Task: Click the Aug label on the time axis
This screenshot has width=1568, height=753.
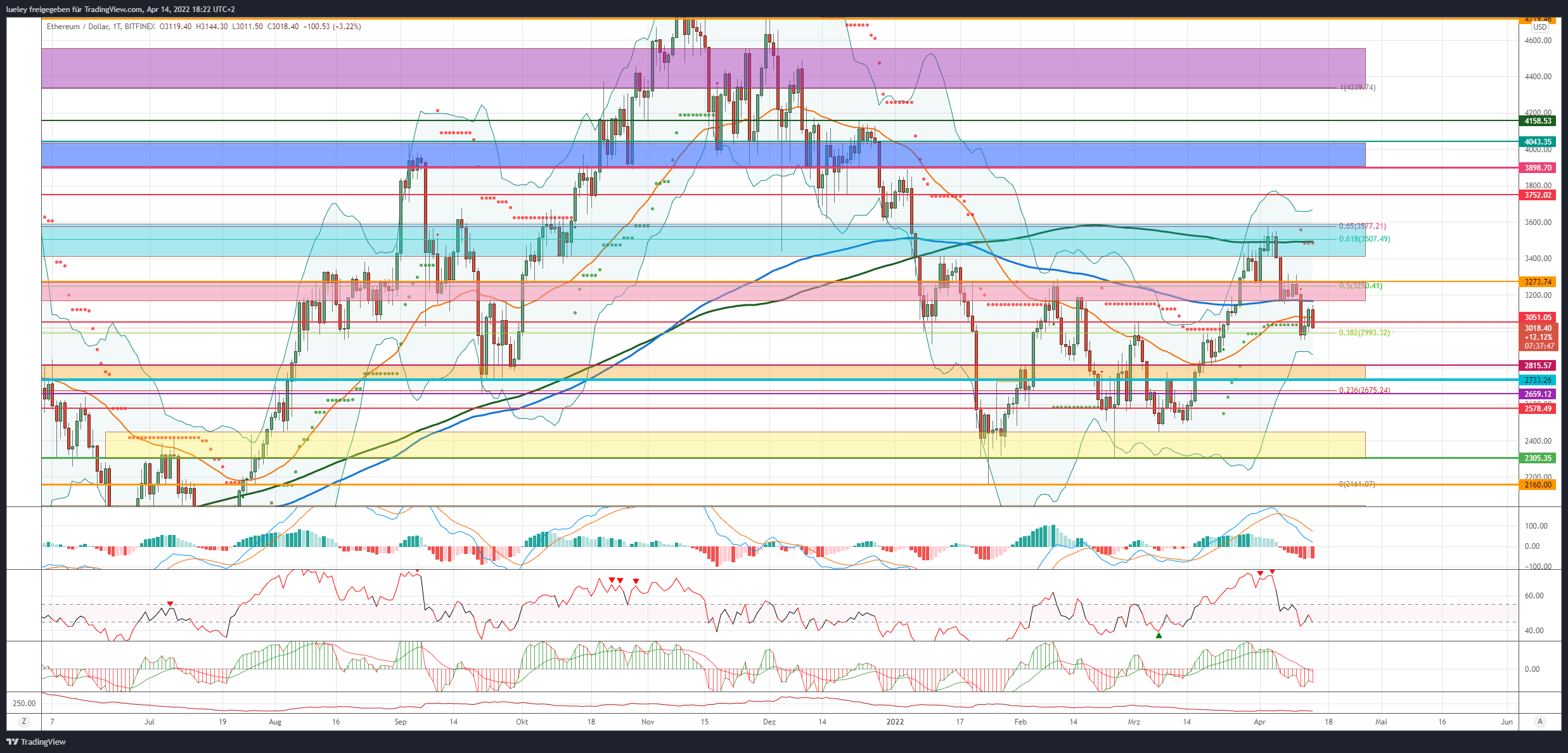Action: pyautogui.click(x=275, y=722)
